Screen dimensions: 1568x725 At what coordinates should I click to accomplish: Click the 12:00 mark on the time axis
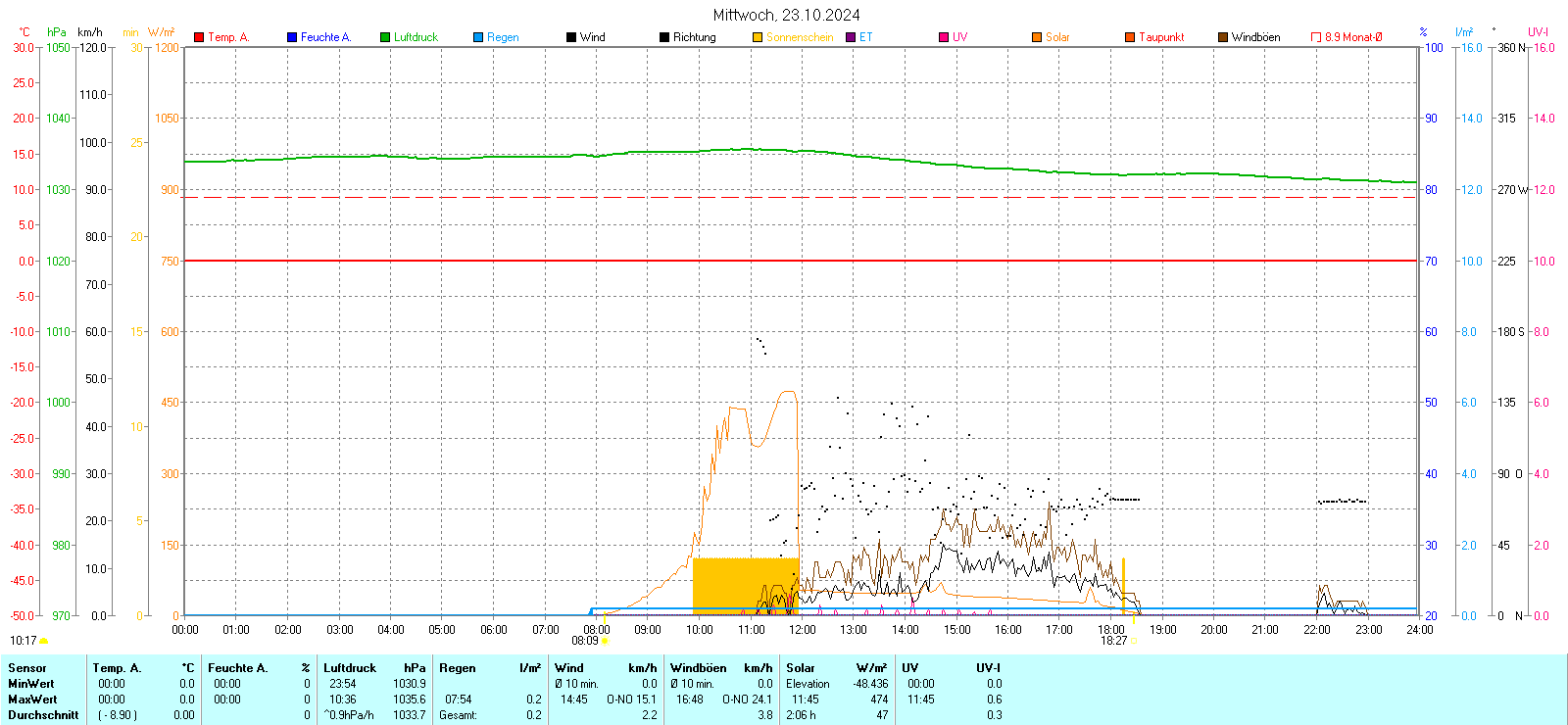pyautogui.click(x=803, y=630)
